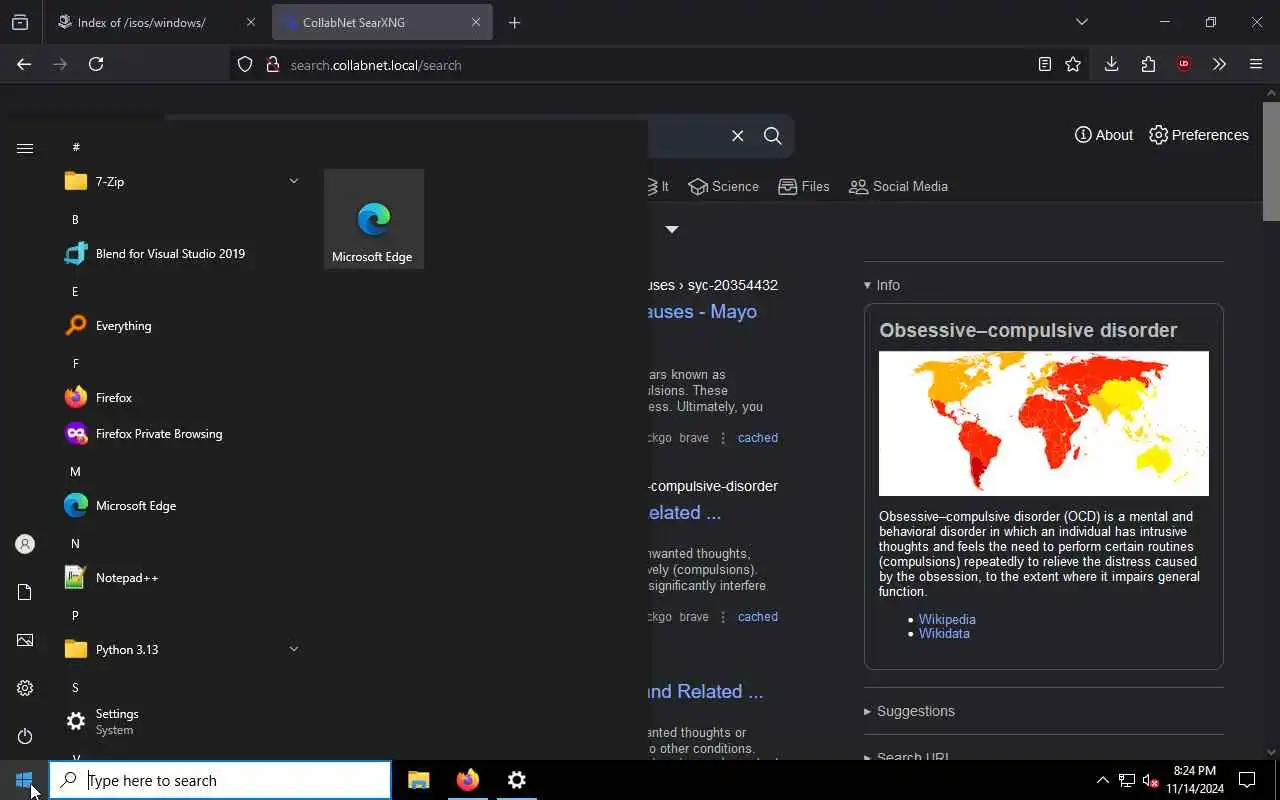This screenshot has height=800, width=1280.
Task: Open a new browser tab
Action: [514, 22]
